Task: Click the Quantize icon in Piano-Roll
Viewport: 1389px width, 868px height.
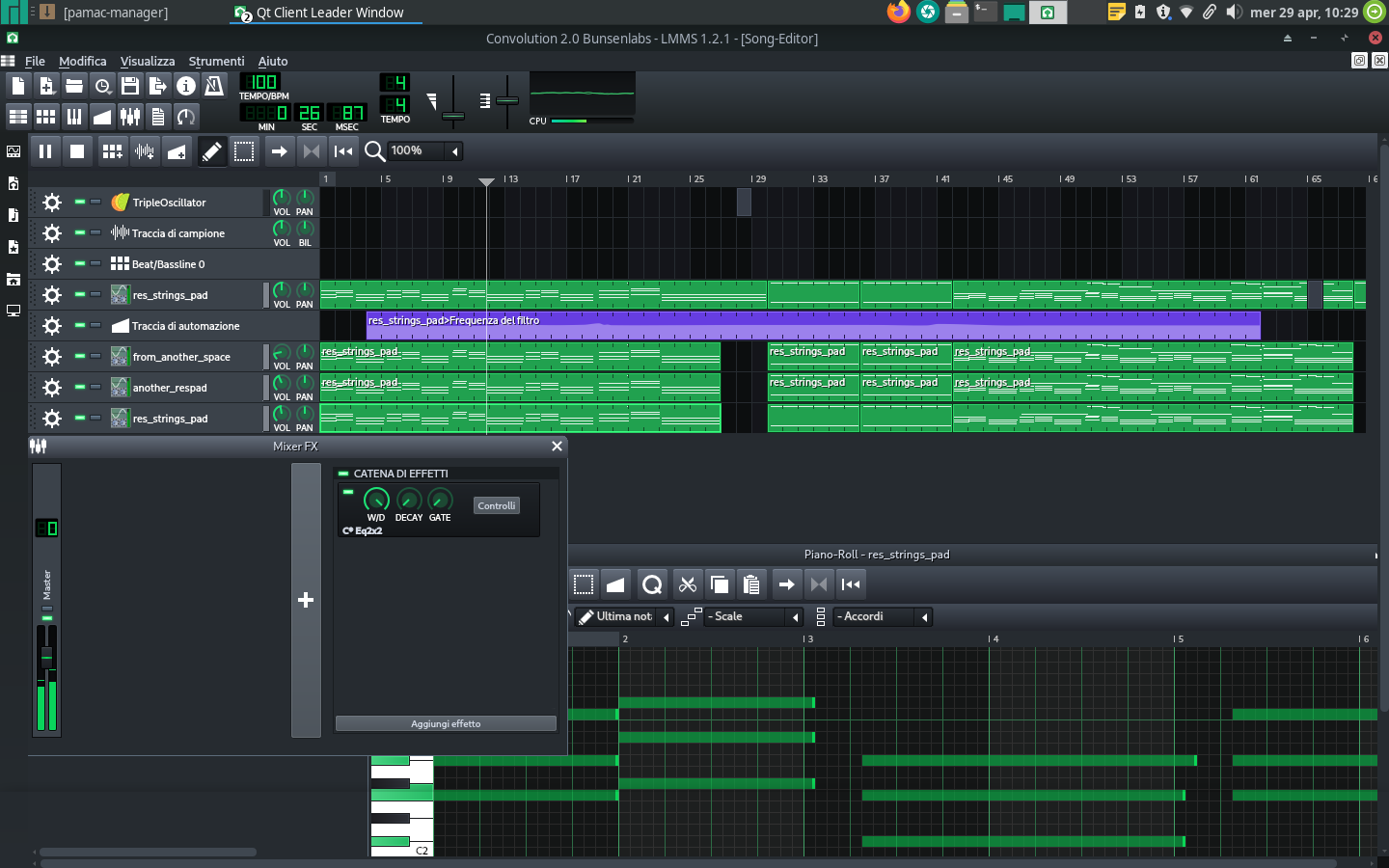Action: 652,584
